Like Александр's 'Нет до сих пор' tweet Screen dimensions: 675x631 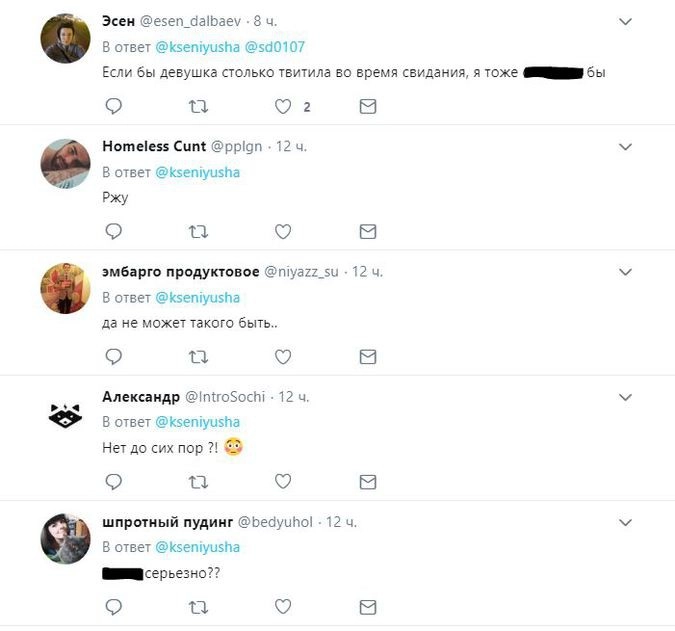coord(283,481)
